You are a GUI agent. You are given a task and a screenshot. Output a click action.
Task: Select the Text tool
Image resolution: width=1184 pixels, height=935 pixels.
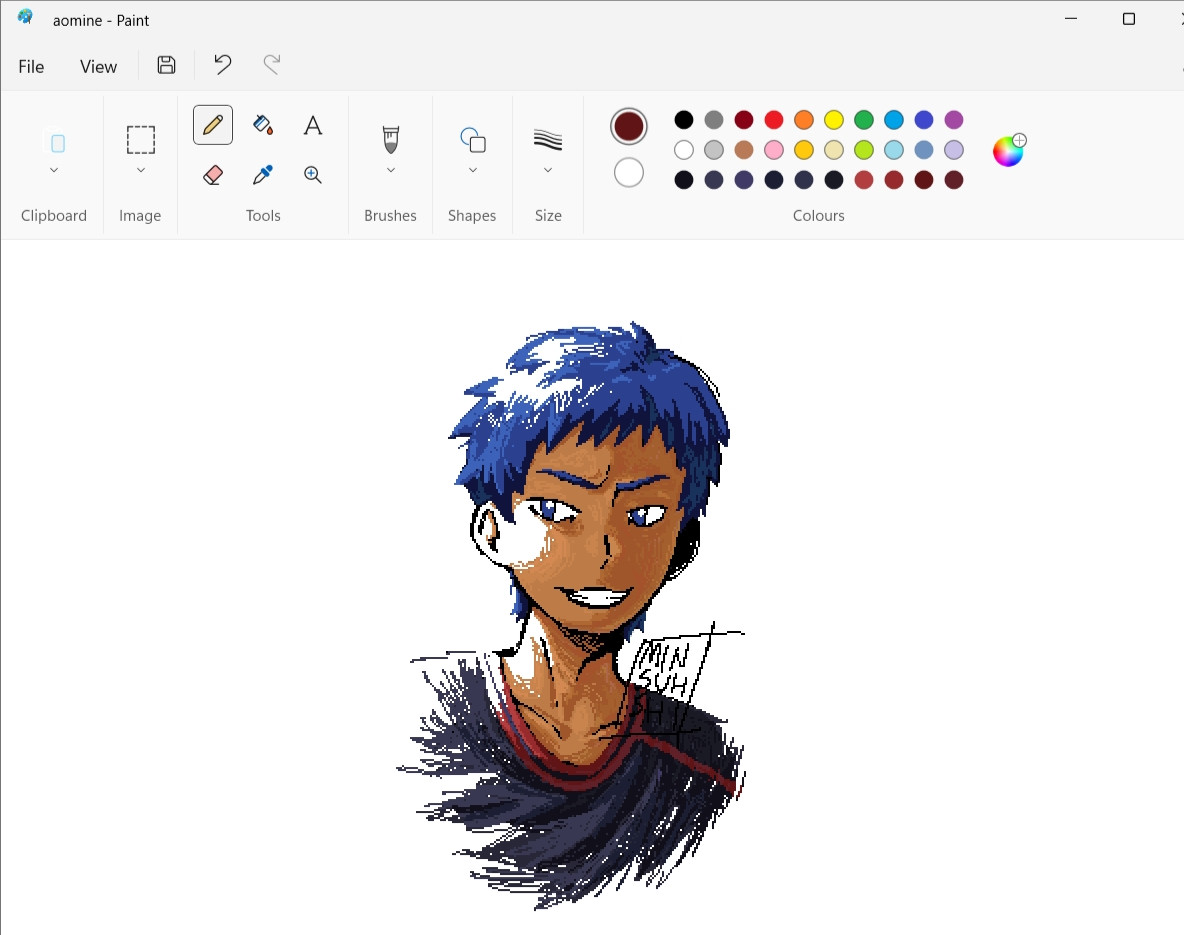313,125
